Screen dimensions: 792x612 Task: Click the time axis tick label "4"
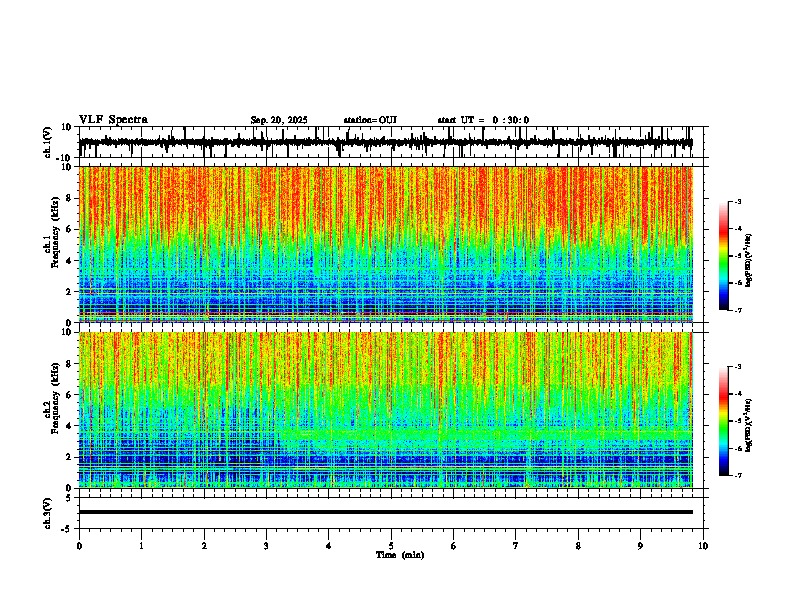pyautogui.click(x=329, y=546)
